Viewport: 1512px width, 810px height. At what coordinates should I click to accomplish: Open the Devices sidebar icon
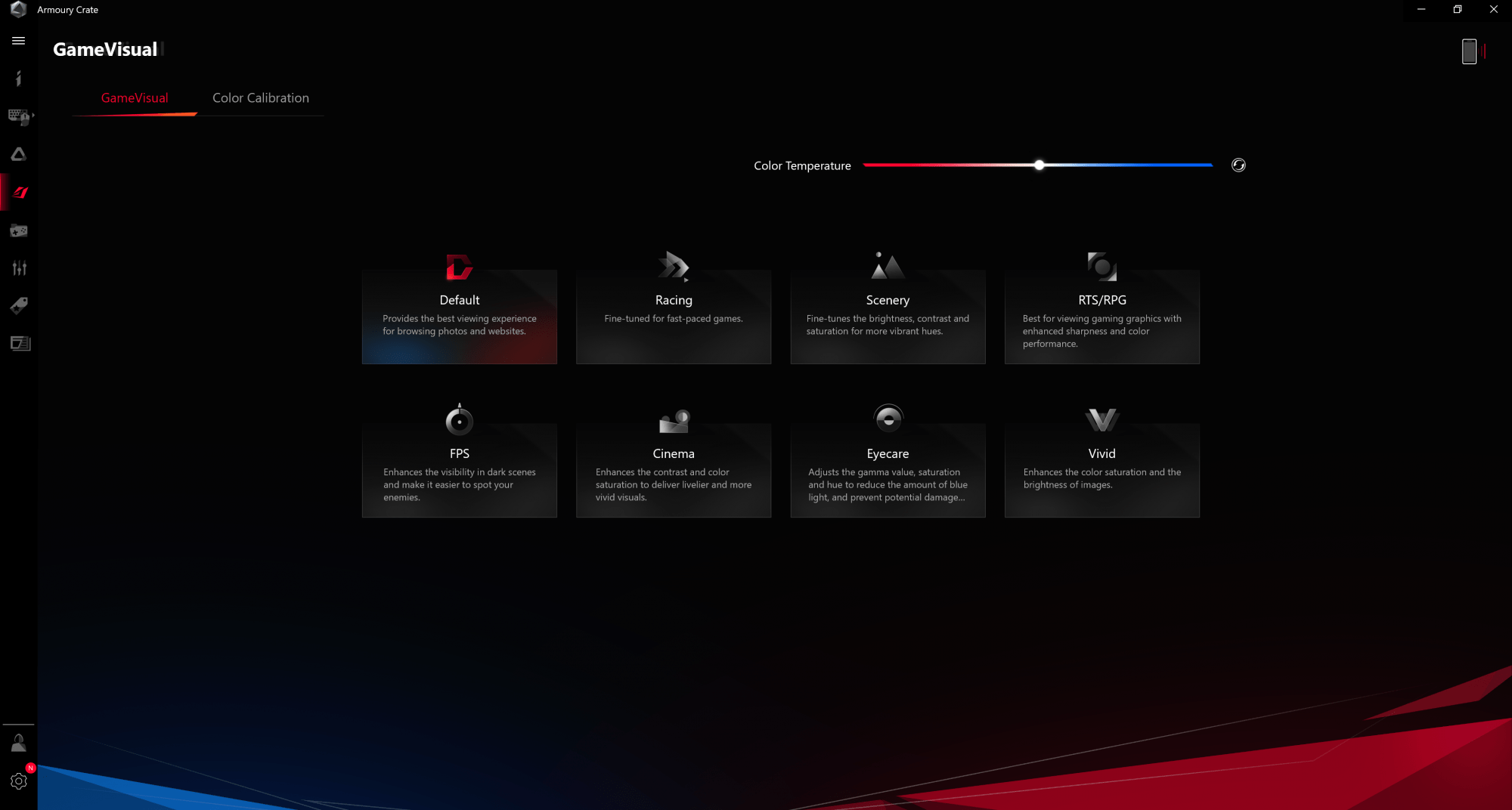[x=19, y=116]
